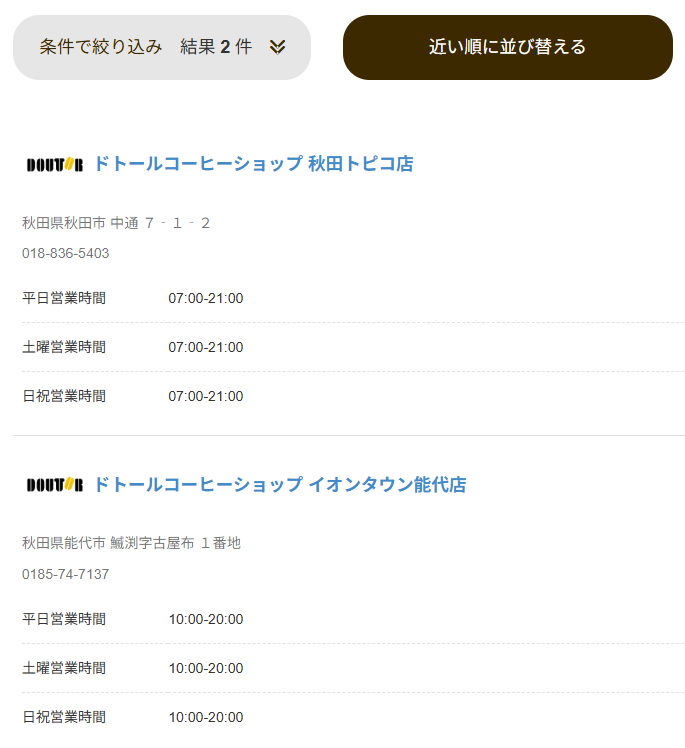Click the 結果 2 件 result count

click(x=216, y=47)
